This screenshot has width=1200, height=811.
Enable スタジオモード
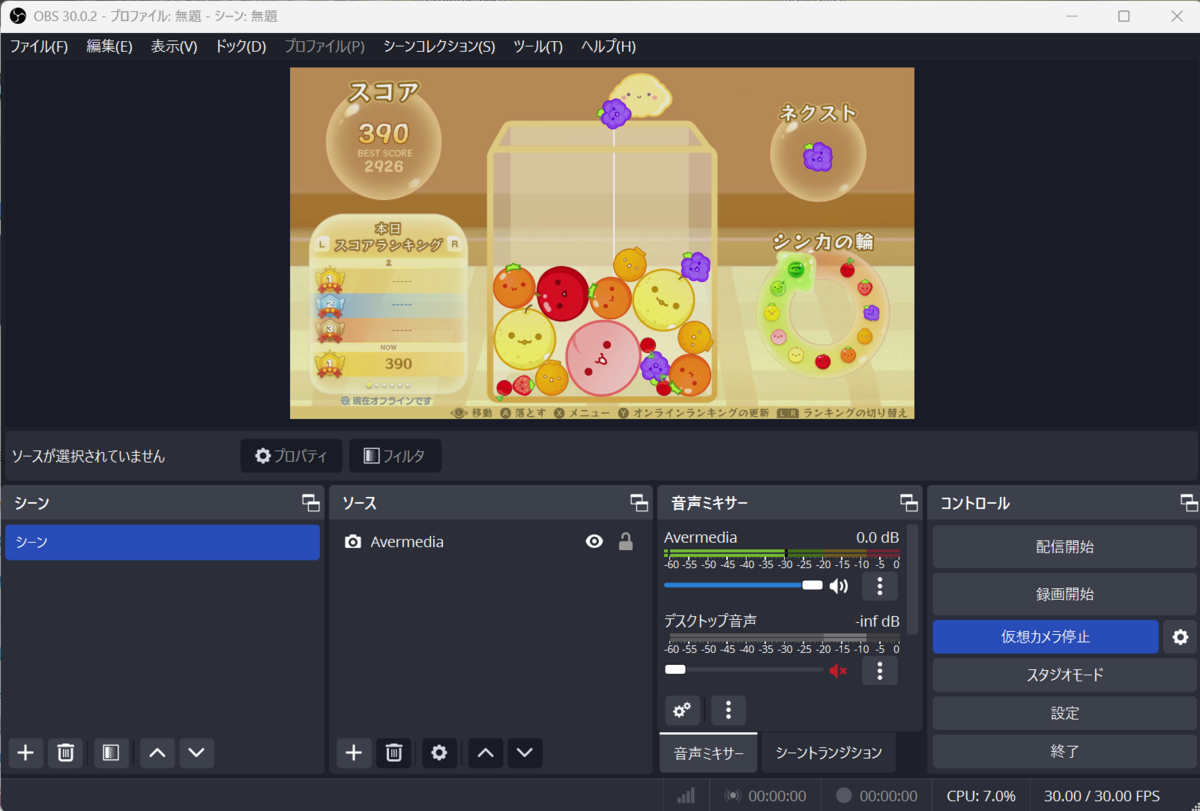1064,675
